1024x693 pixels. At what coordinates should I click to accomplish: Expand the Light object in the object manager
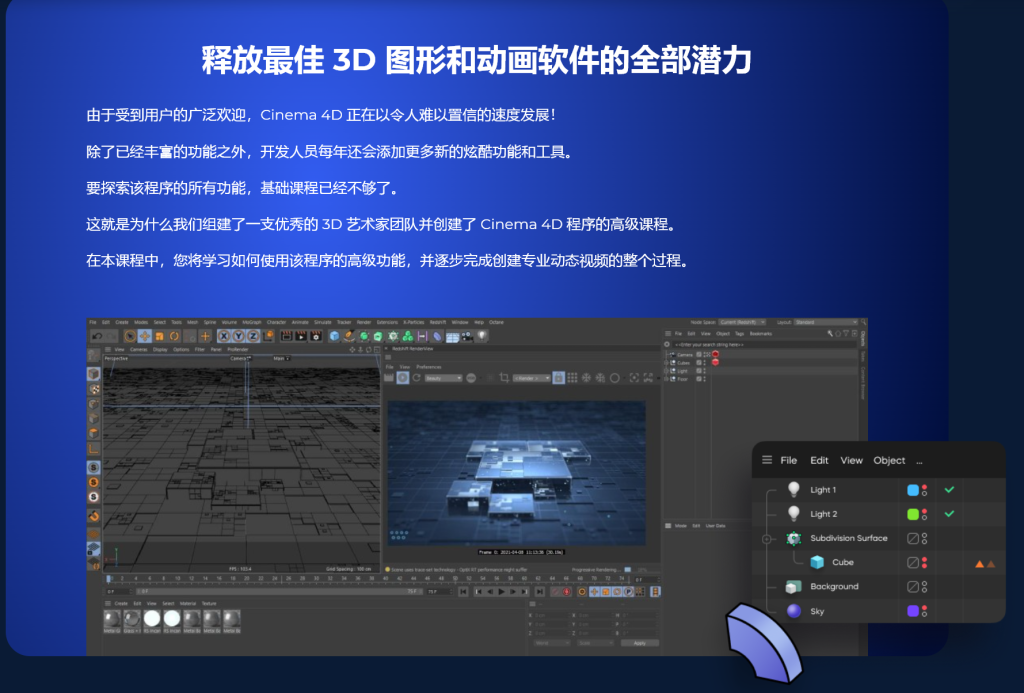tap(667, 371)
